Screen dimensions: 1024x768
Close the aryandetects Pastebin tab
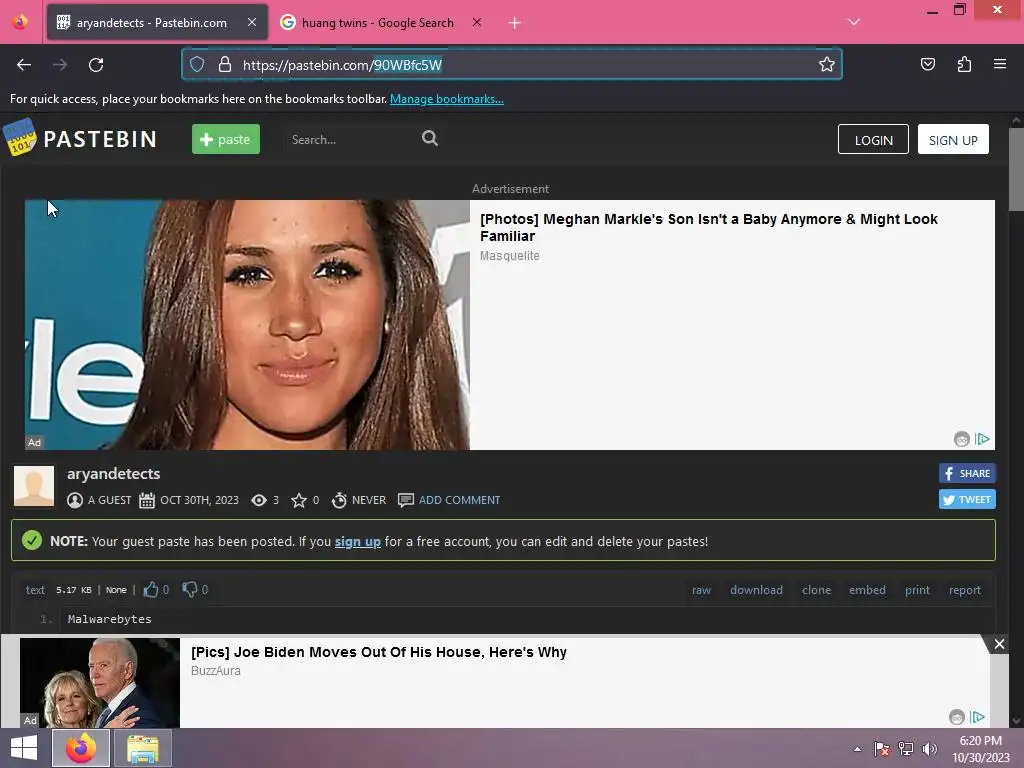[252, 22]
